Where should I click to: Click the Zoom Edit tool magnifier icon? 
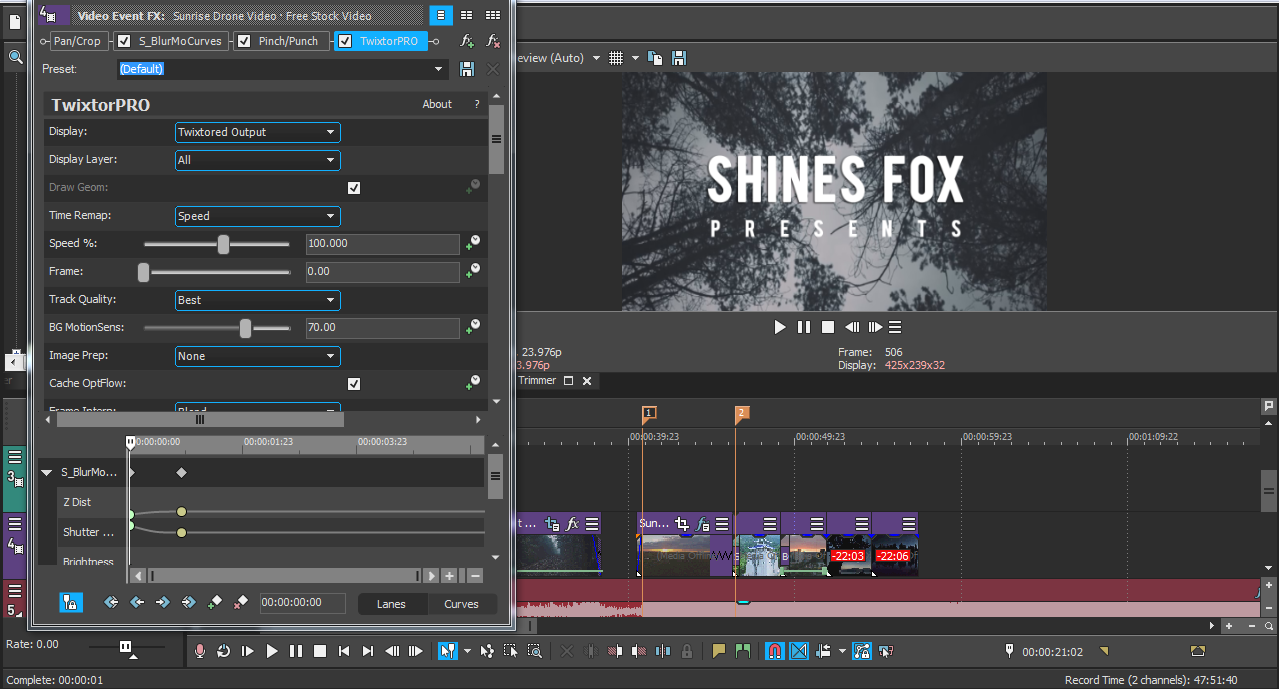(x=535, y=651)
